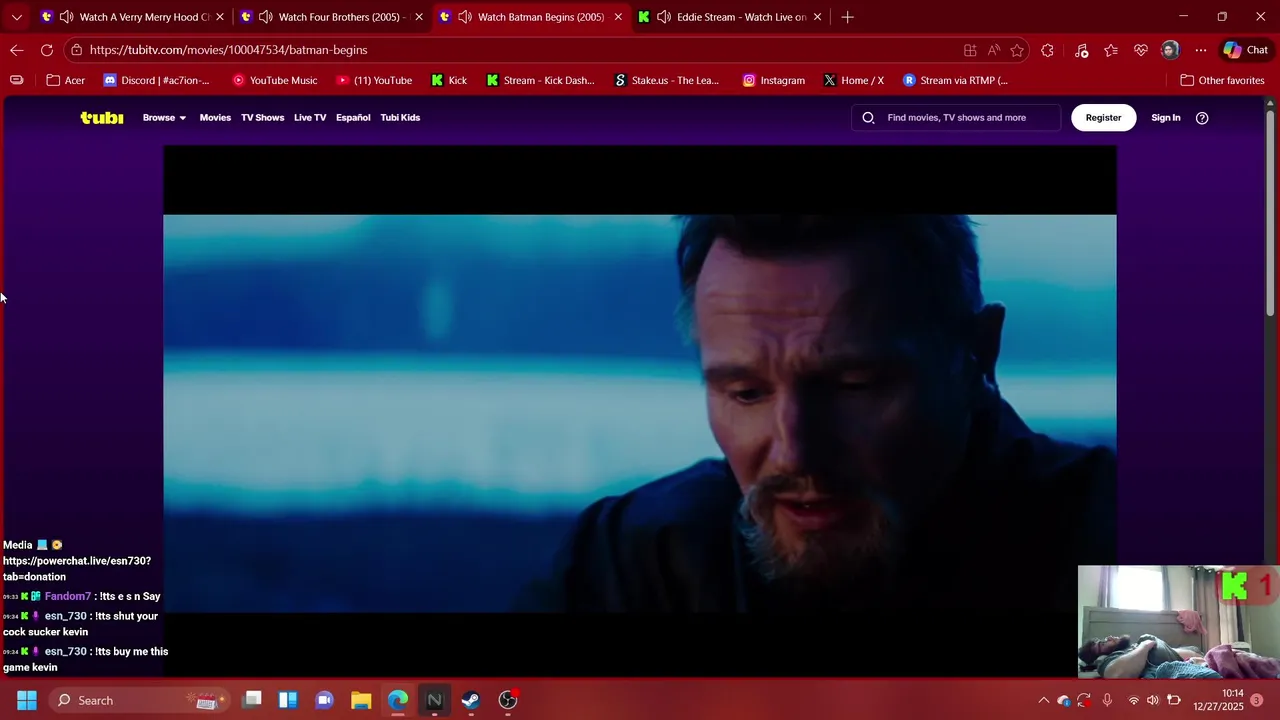
Task: Activate the Read aloud icon
Action: coord(993,50)
